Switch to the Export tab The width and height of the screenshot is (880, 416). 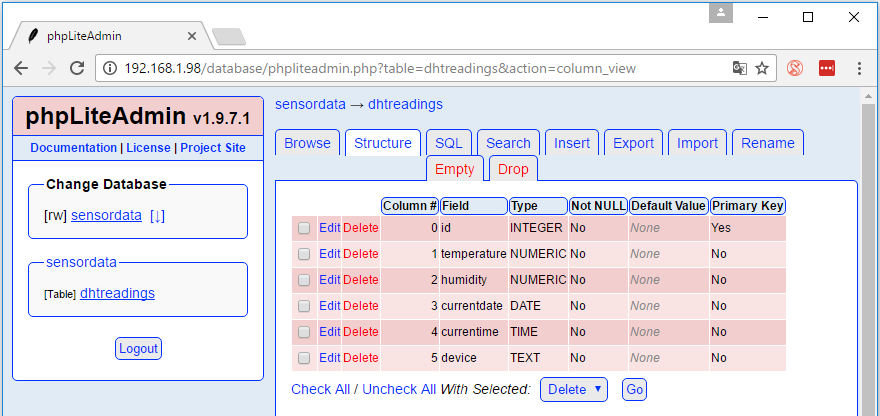tap(634, 143)
